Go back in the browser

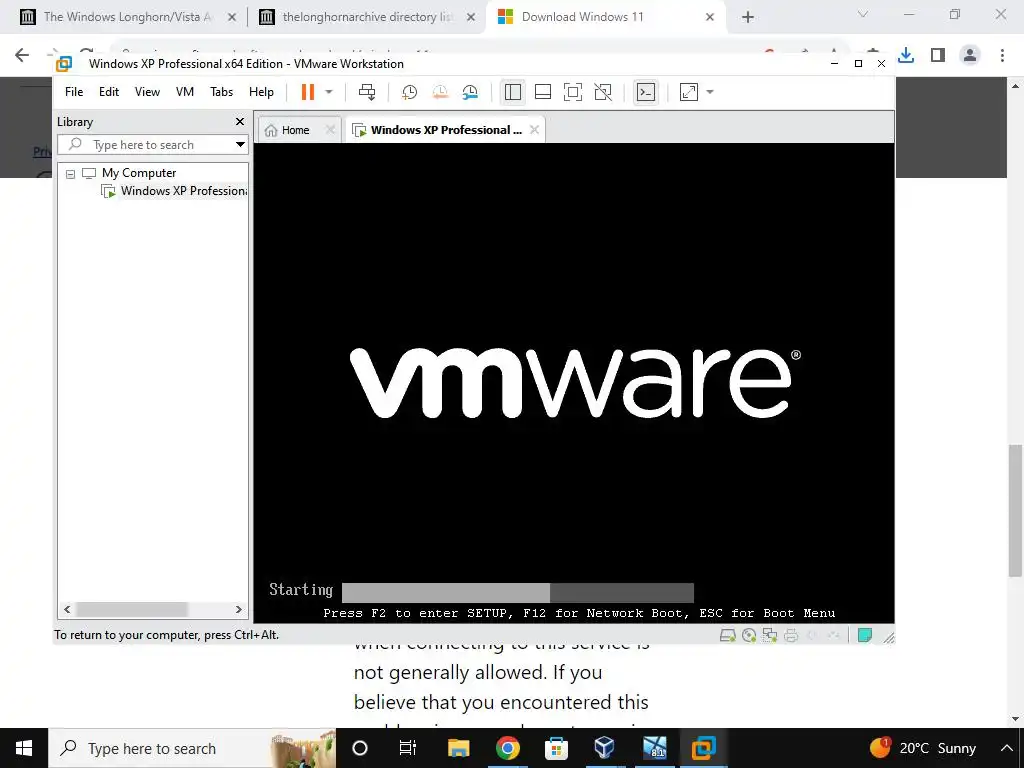[22, 55]
